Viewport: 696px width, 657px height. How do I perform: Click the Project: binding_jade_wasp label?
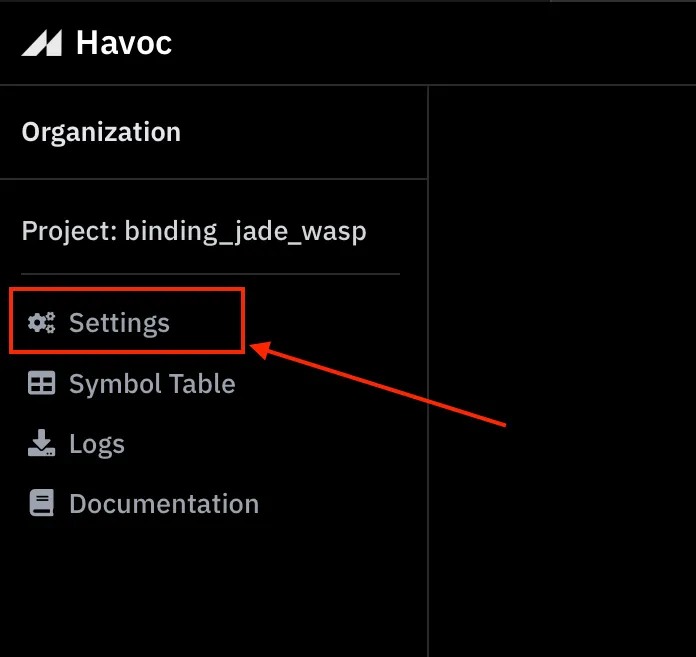click(x=194, y=231)
